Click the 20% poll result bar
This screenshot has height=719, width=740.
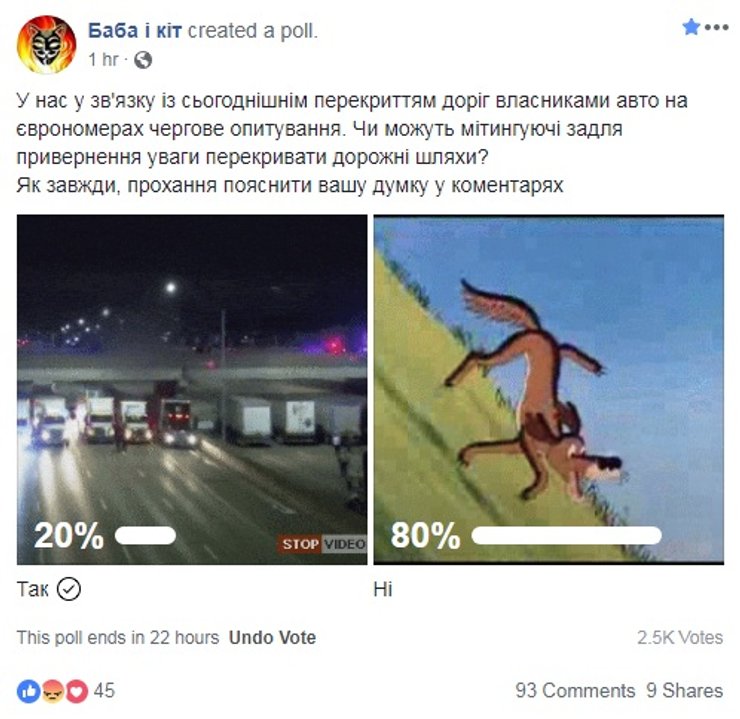(145, 536)
